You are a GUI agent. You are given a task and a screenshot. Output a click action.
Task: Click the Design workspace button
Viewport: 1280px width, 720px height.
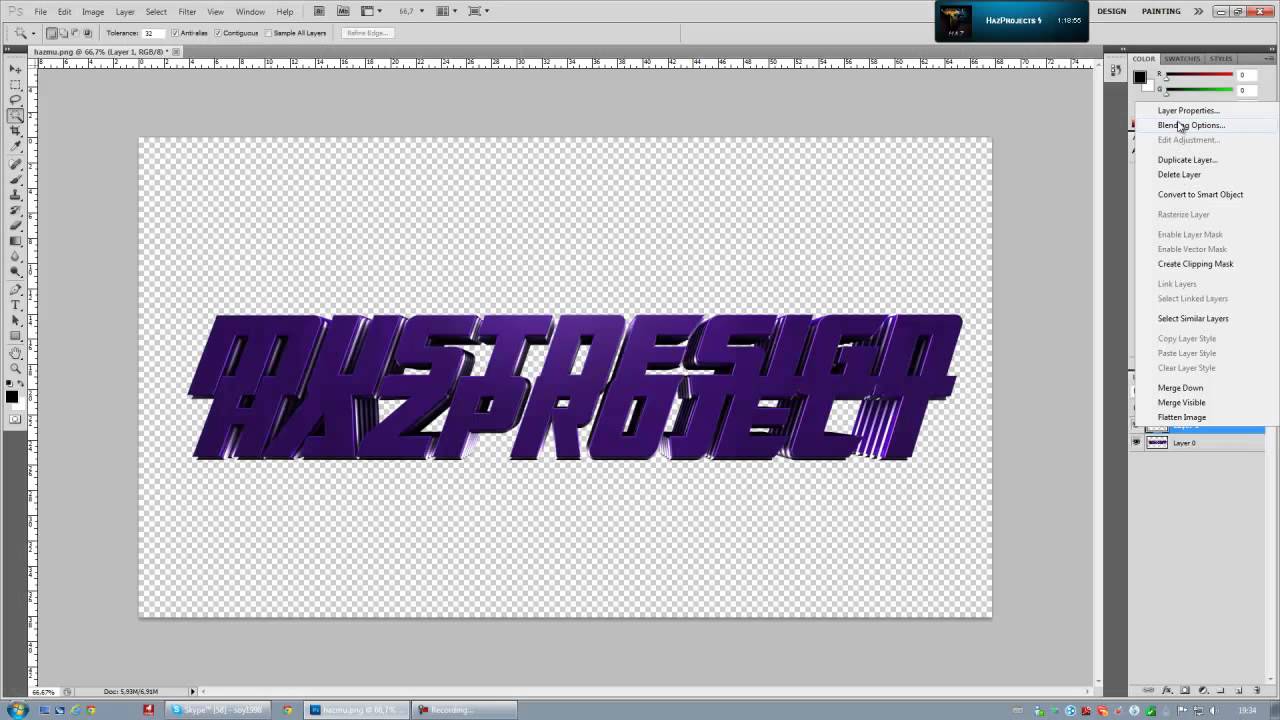pos(1111,11)
